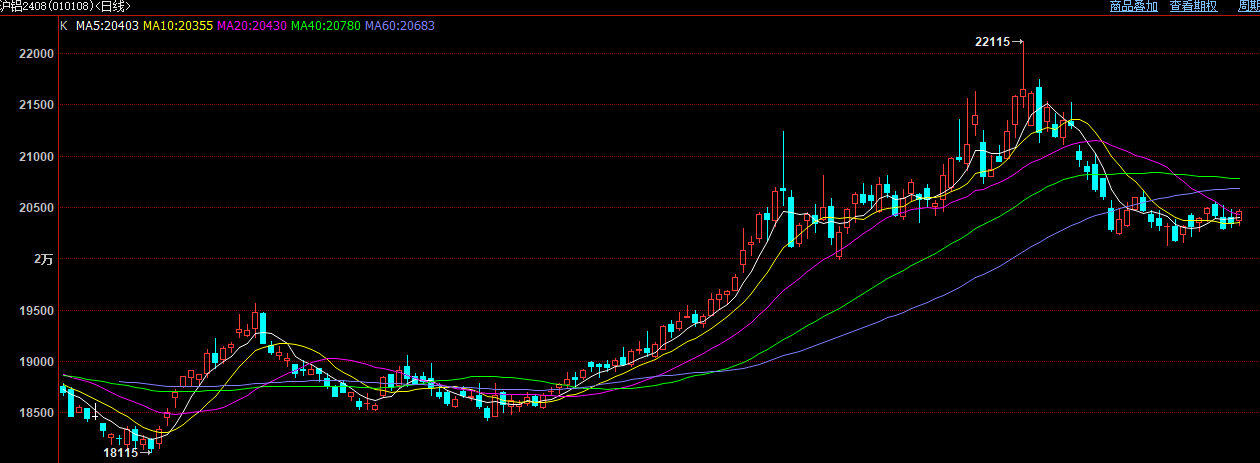
Task: Click the 21500 price axis label
Action: tap(37, 105)
